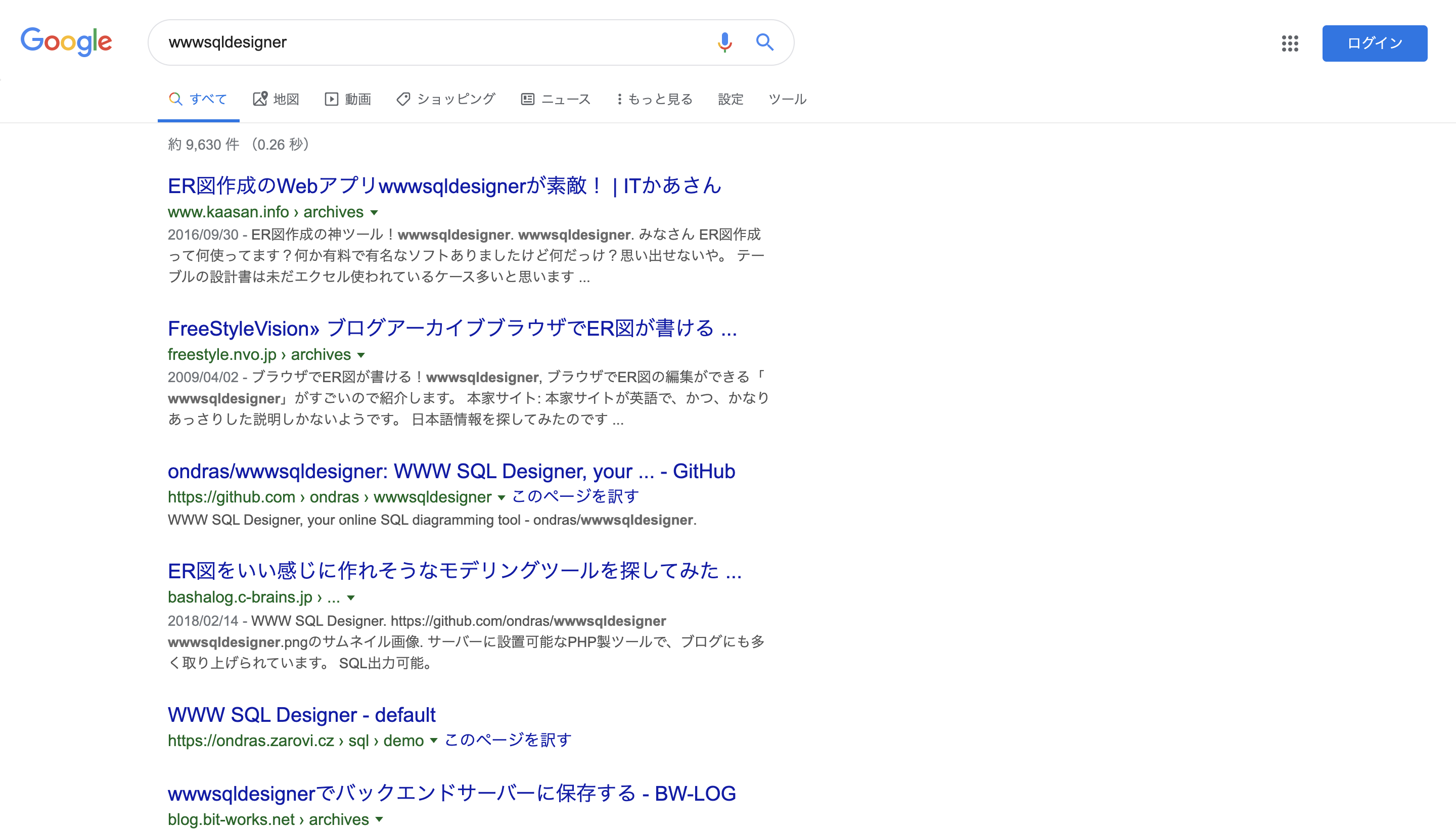Switch to the 動画 tab
This screenshot has width=1456, height=829.
[348, 99]
